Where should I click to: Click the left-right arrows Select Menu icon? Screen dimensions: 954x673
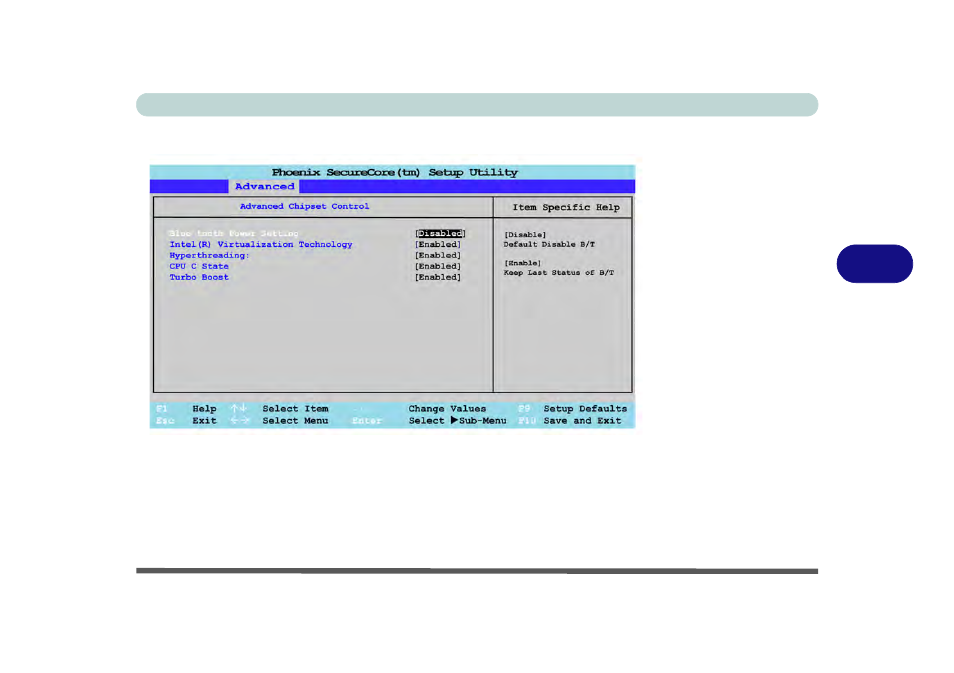[x=237, y=421]
